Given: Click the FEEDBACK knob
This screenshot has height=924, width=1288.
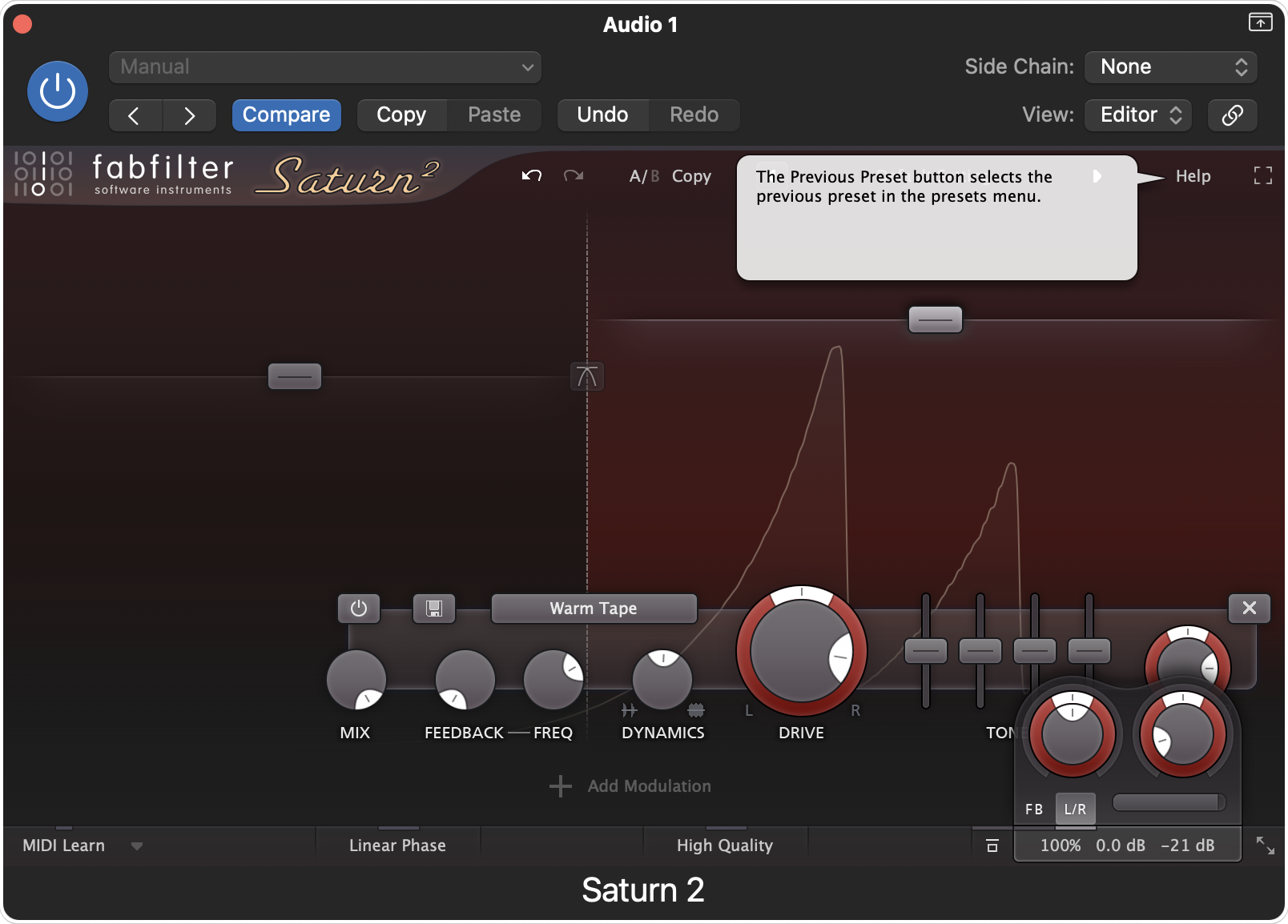Looking at the screenshot, I should coord(465,680).
